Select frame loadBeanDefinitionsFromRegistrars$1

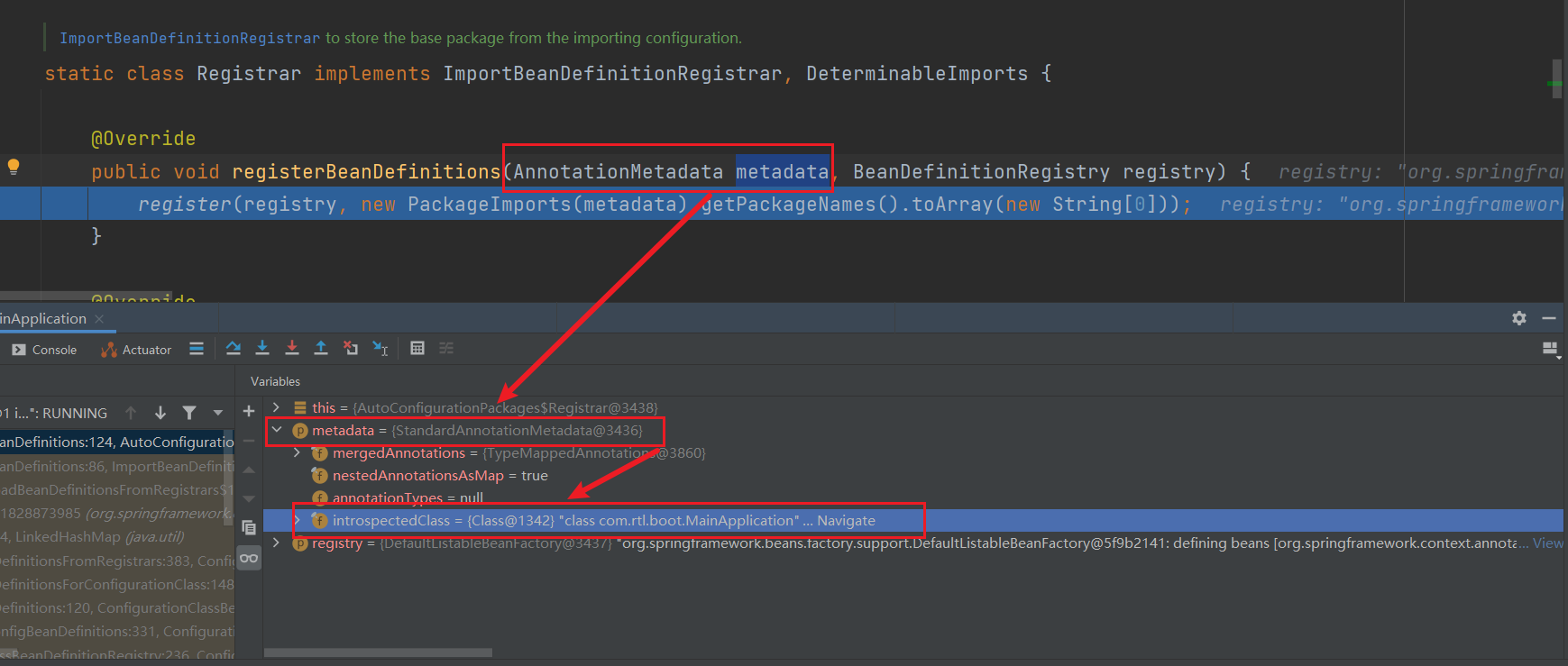[x=117, y=489]
